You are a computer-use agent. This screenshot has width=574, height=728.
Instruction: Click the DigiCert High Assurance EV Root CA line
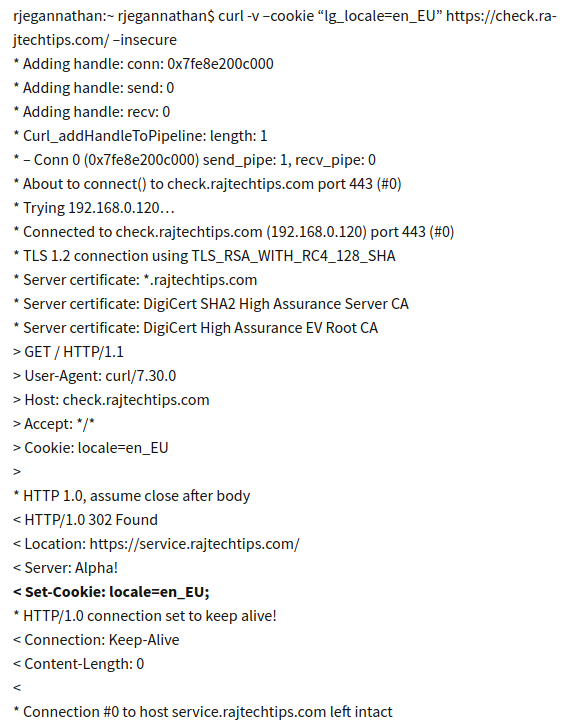196,328
